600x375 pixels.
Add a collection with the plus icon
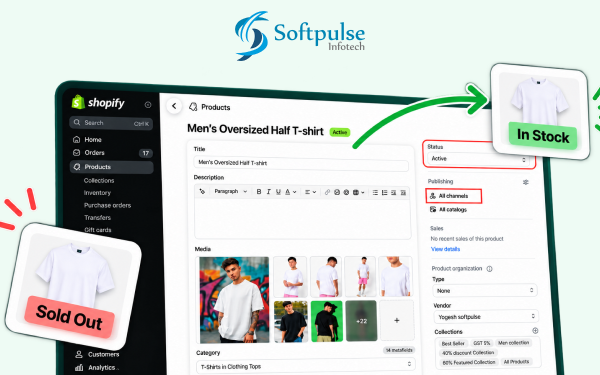pos(535,331)
